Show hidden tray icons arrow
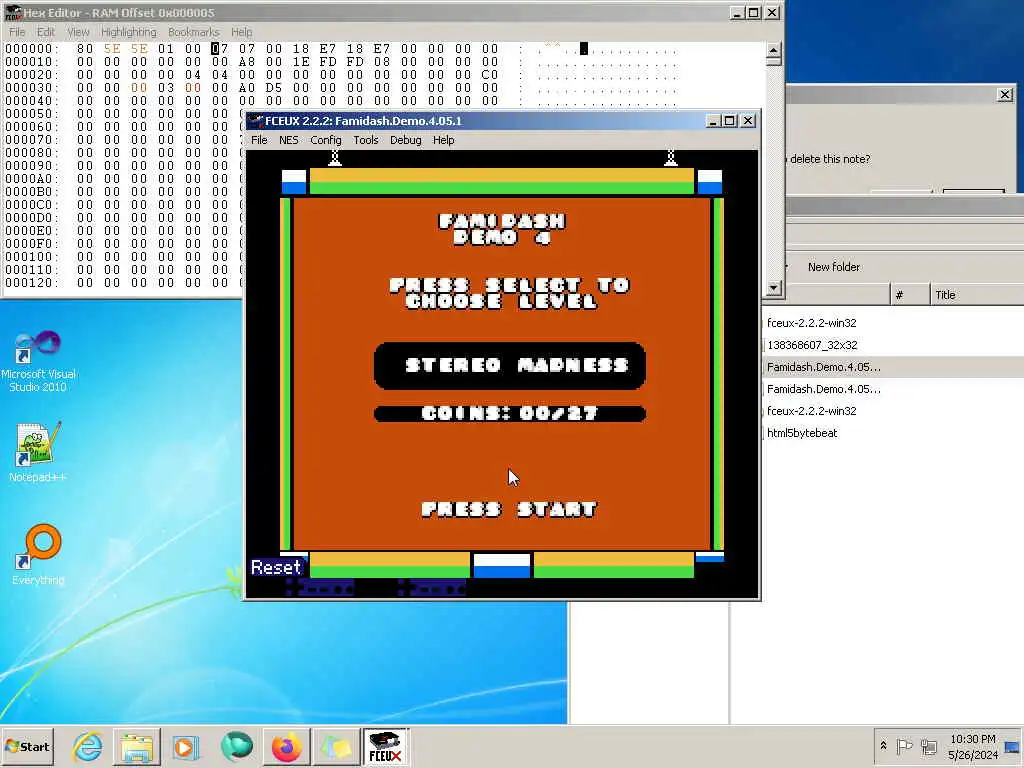This screenshot has height=768, width=1024. tap(884, 746)
